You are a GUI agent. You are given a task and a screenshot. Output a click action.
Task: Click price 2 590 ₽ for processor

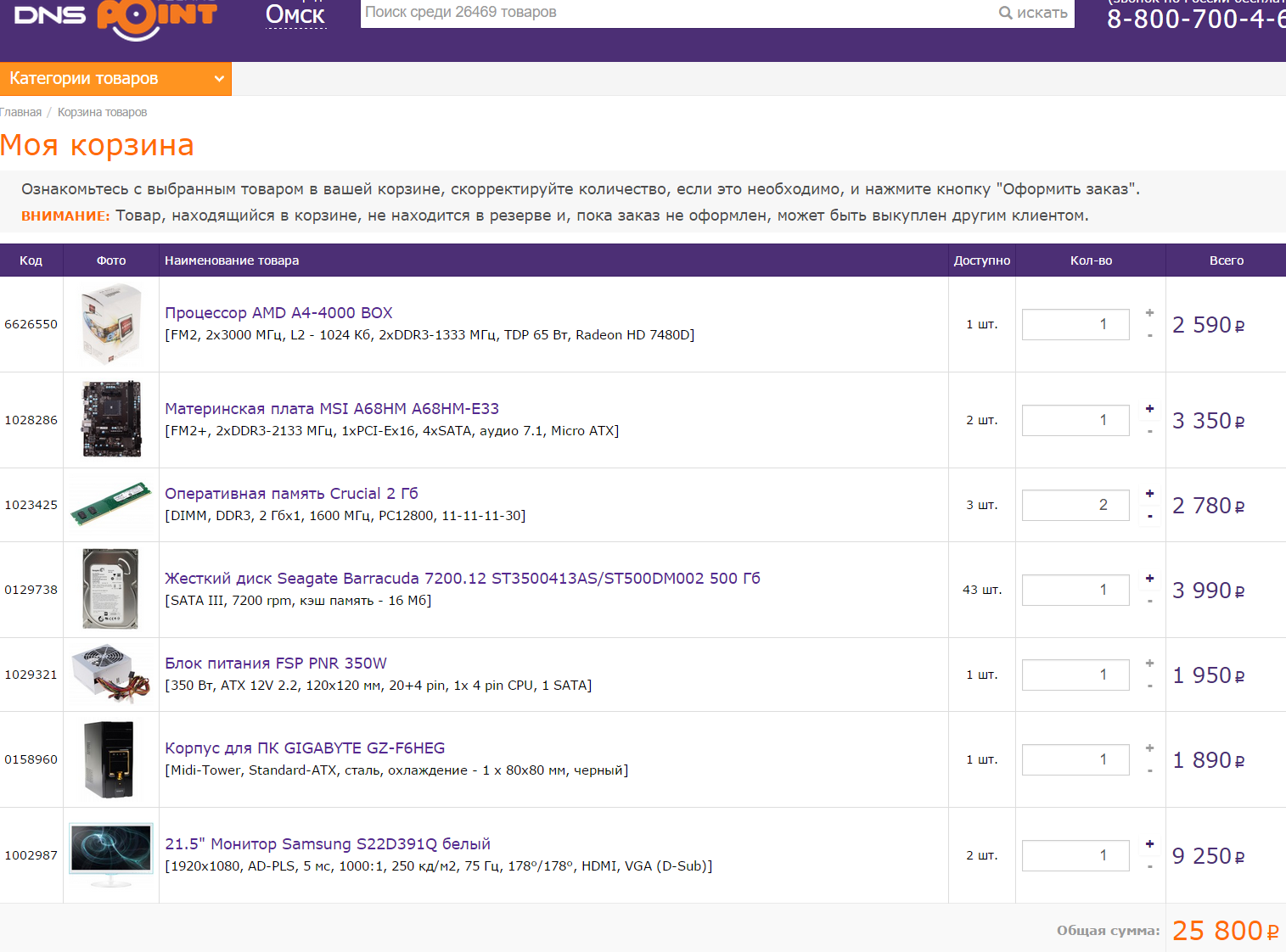coord(1209,325)
